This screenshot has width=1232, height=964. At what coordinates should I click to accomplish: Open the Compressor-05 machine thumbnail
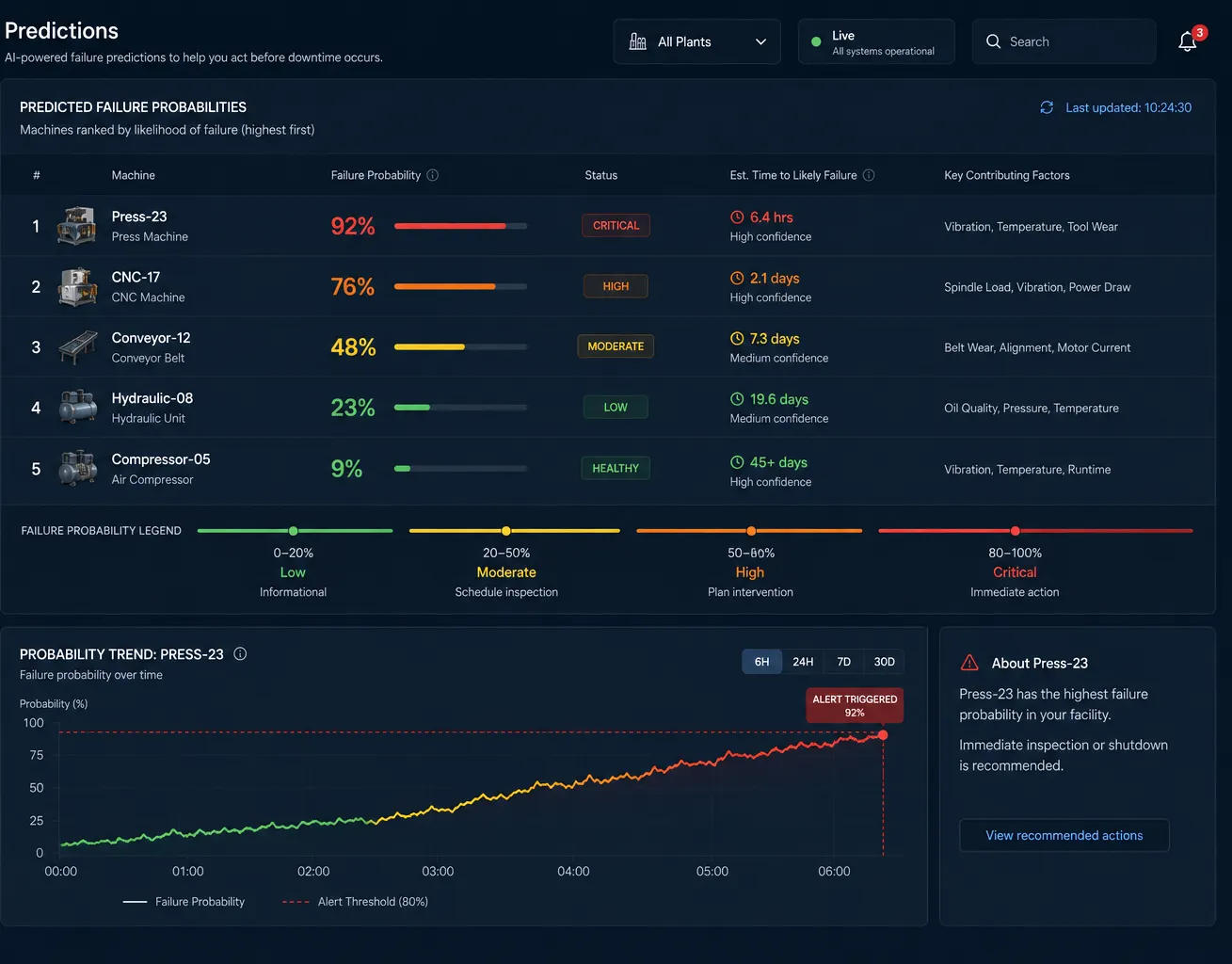(77, 468)
